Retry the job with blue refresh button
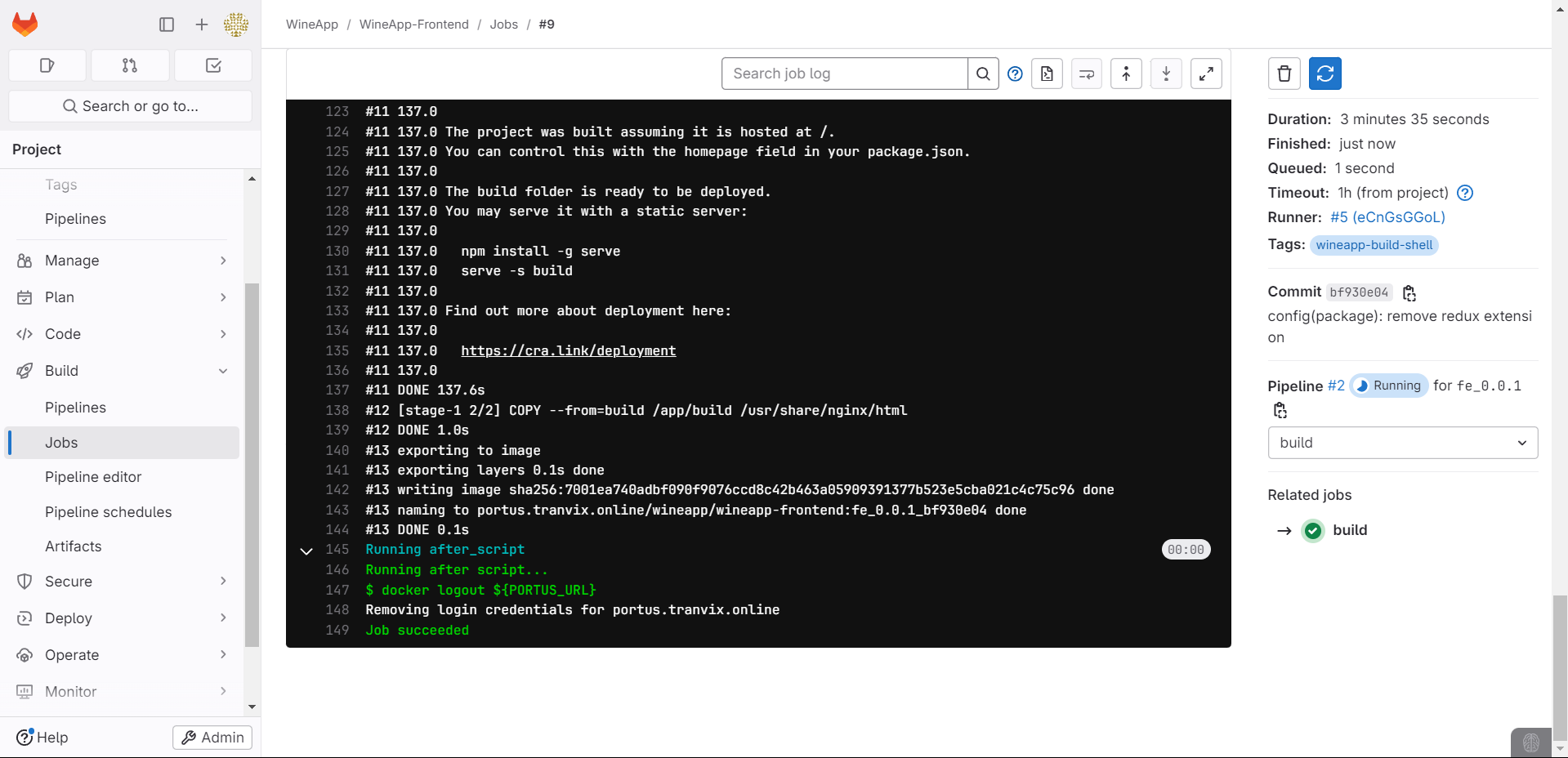Image resolution: width=1568 pixels, height=758 pixels. (x=1325, y=74)
